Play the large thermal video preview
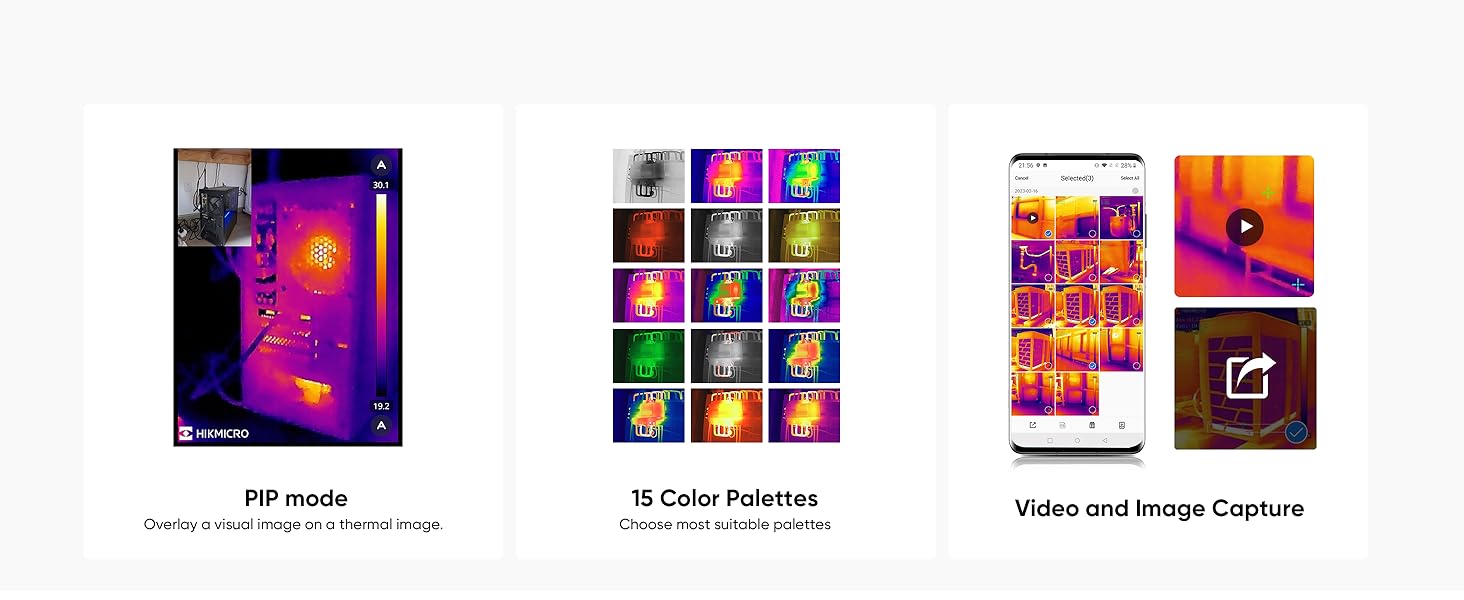 coord(1244,227)
